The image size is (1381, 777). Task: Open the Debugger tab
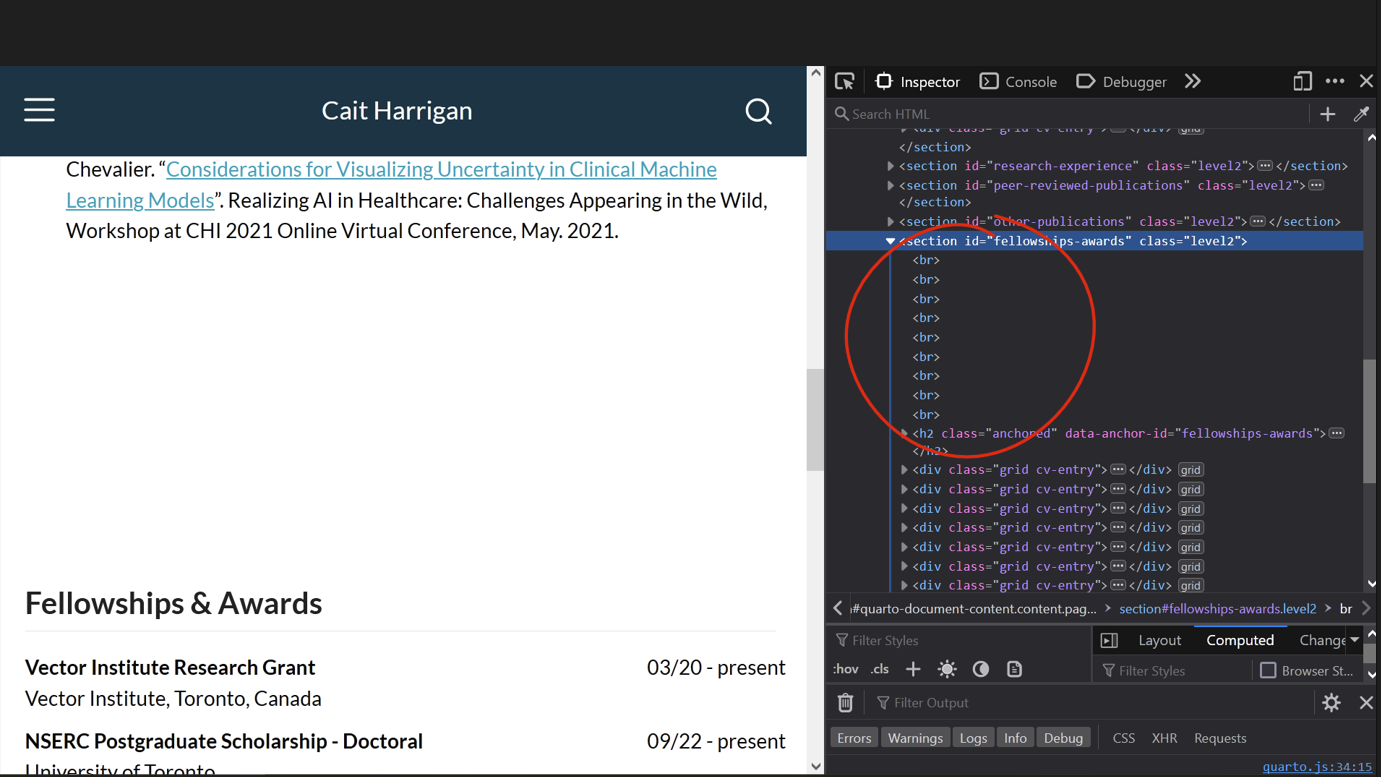pos(1121,82)
